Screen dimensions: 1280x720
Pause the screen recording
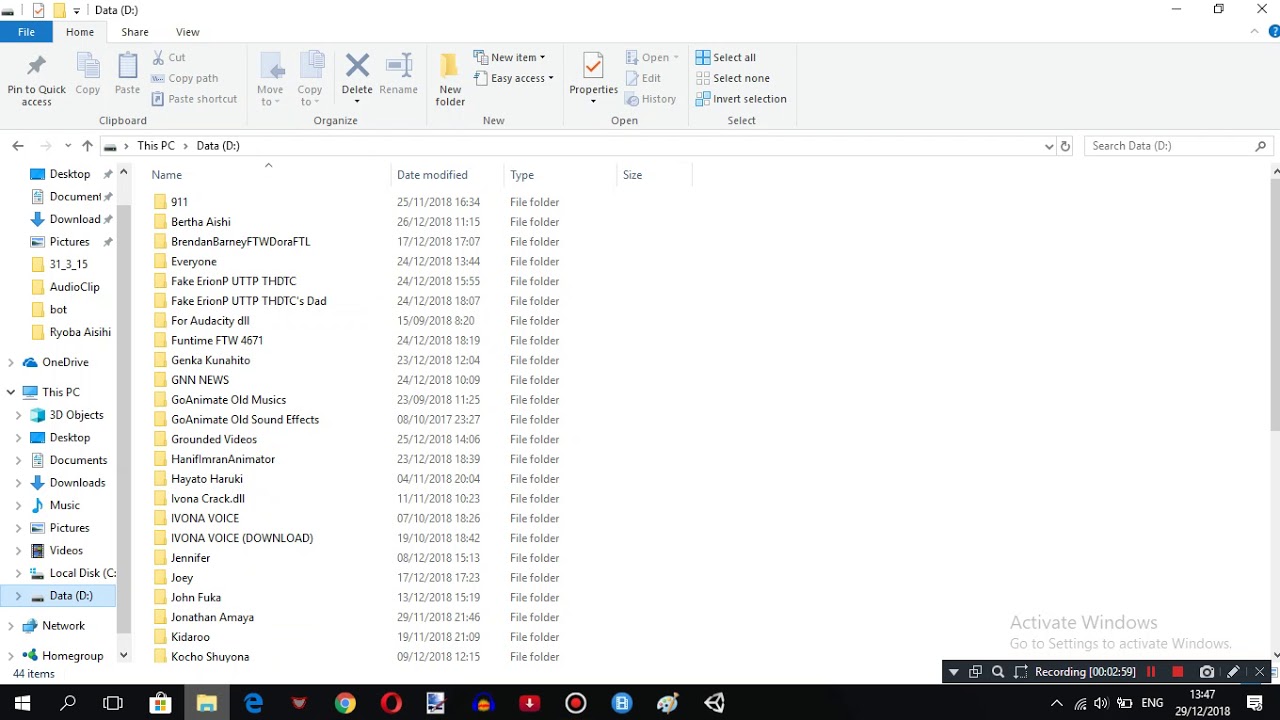[x=1151, y=672]
